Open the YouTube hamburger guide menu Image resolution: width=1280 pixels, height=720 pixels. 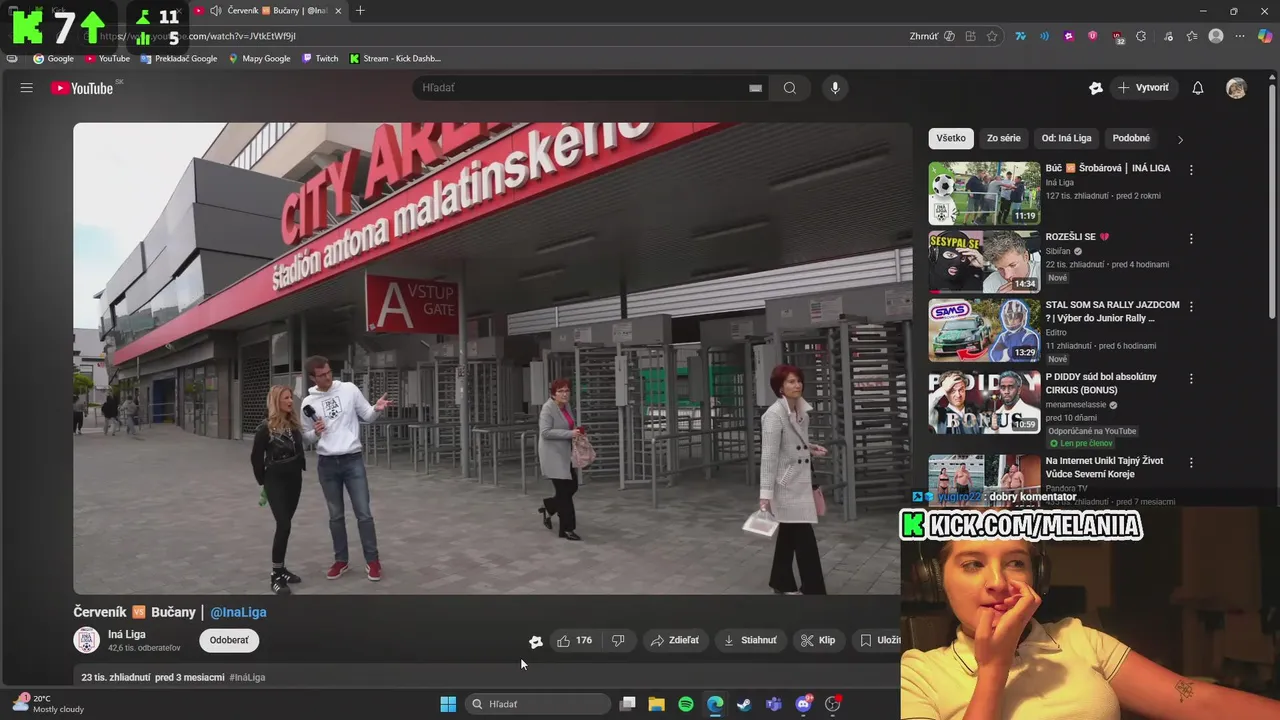pyautogui.click(x=27, y=88)
